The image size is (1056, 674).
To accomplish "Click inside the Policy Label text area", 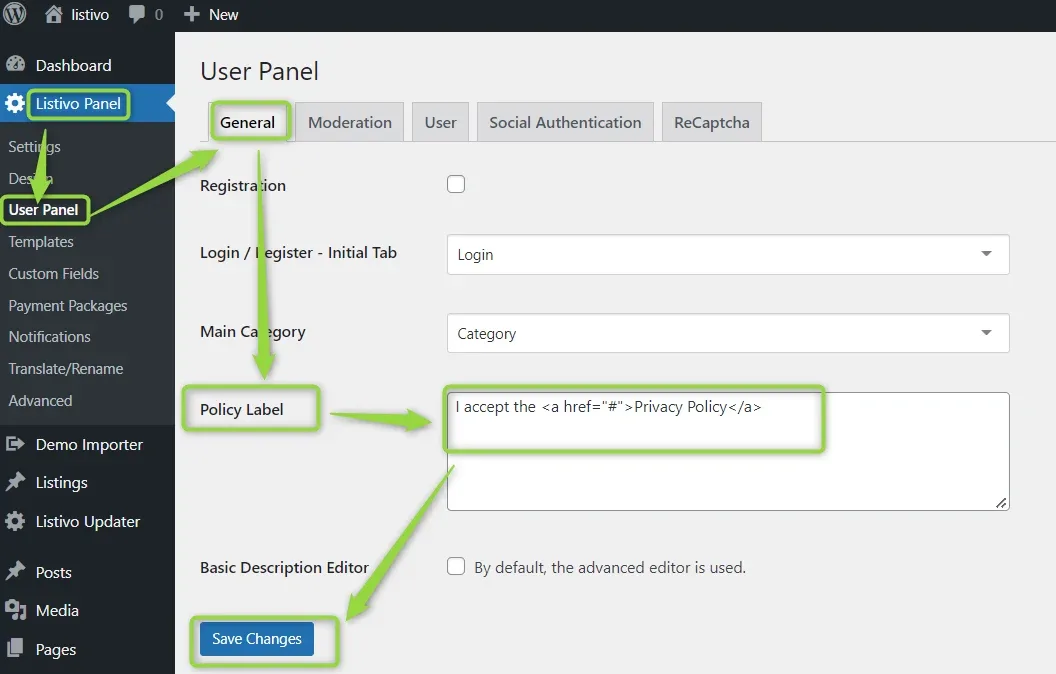I will (728, 451).
